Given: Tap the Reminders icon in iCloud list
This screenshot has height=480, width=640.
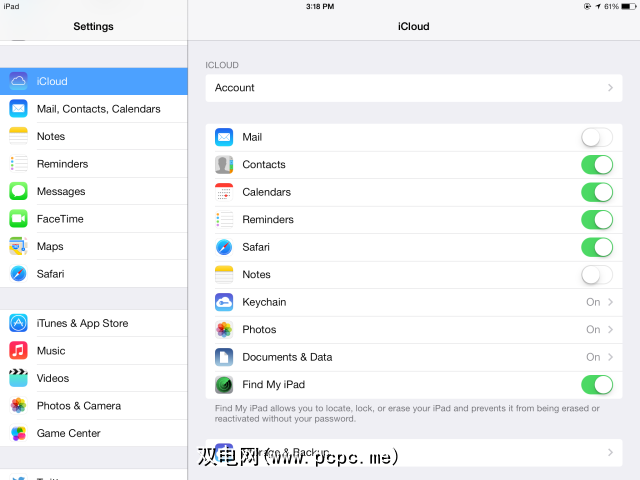Looking at the screenshot, I should (224, 220).
